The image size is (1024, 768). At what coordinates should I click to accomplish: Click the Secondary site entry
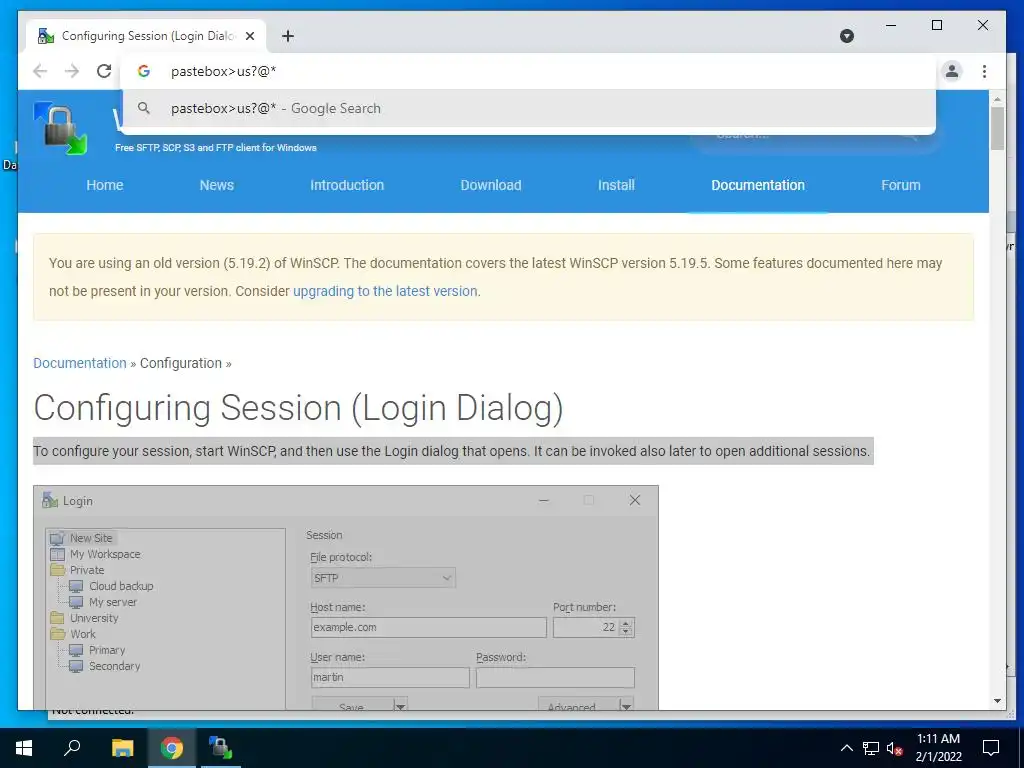[x=114, y=666]
